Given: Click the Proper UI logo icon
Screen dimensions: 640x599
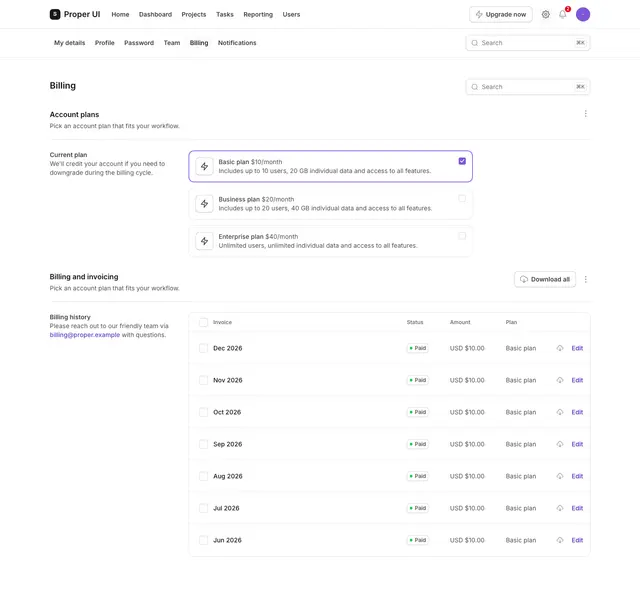Looking at the screenshot, I should coord(55,14).
